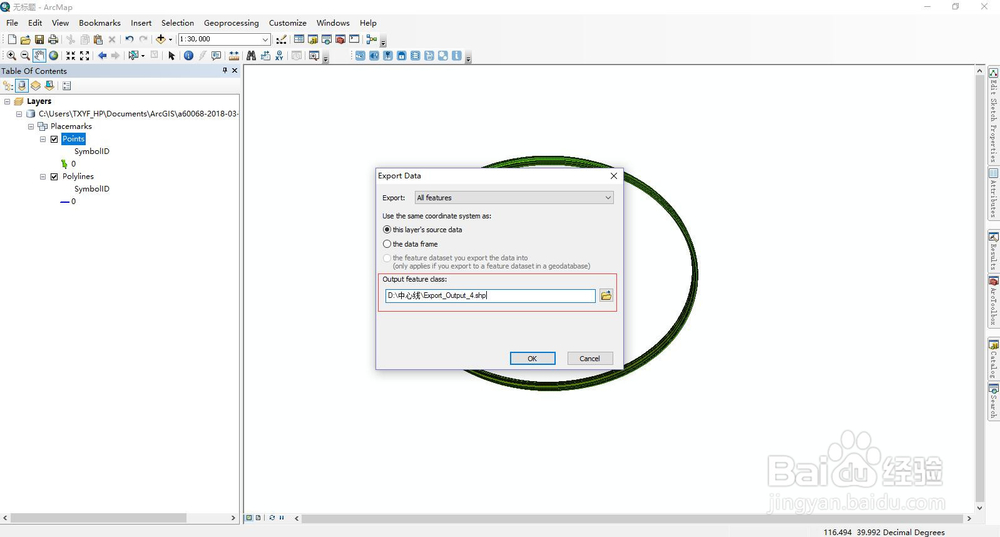Click the Fixed Zoom In icon
The width and height of the screenshot is (1000, 537).
tap(71, 56)
